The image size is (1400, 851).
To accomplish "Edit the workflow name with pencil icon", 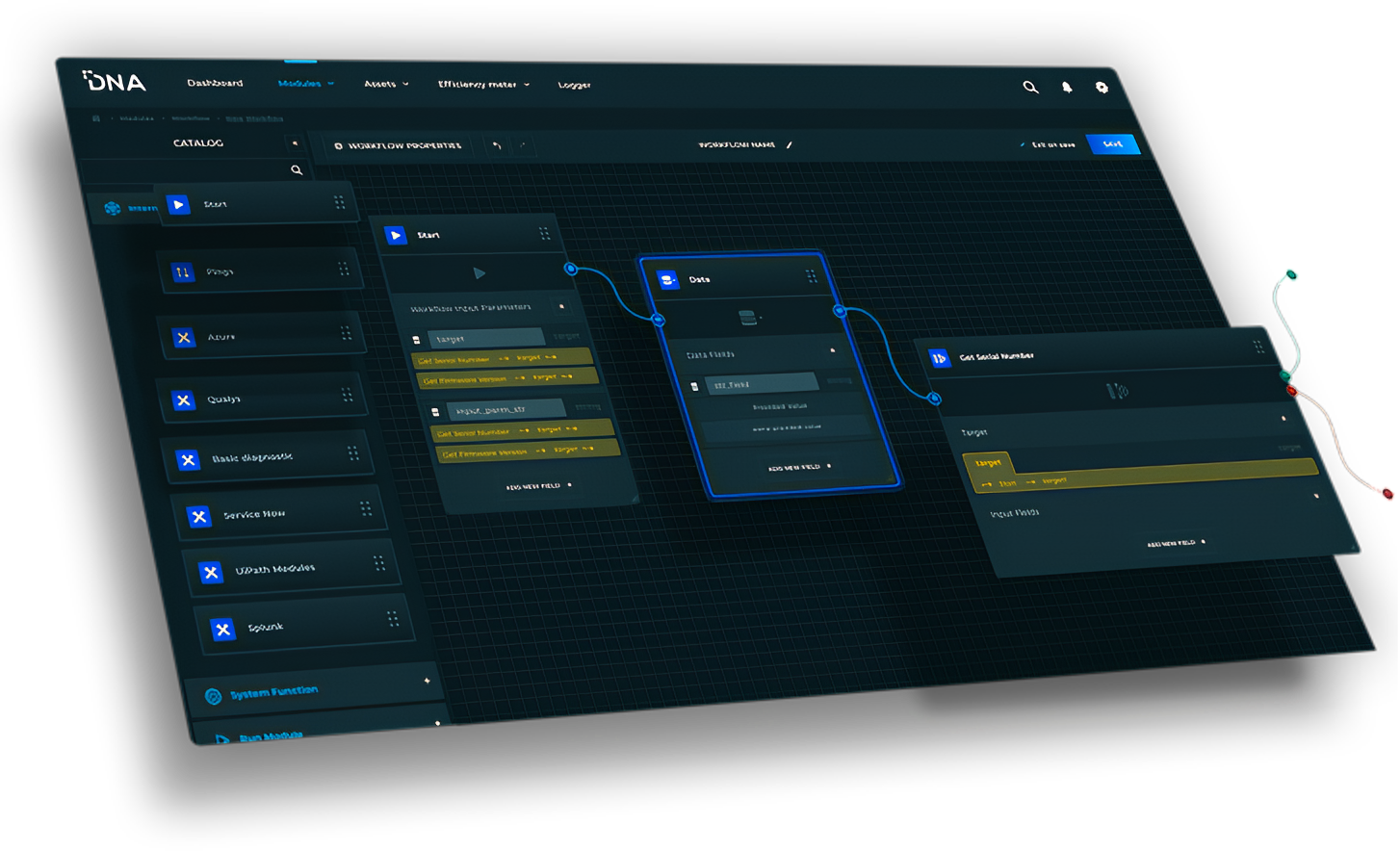I will click(x=790, y=144).
